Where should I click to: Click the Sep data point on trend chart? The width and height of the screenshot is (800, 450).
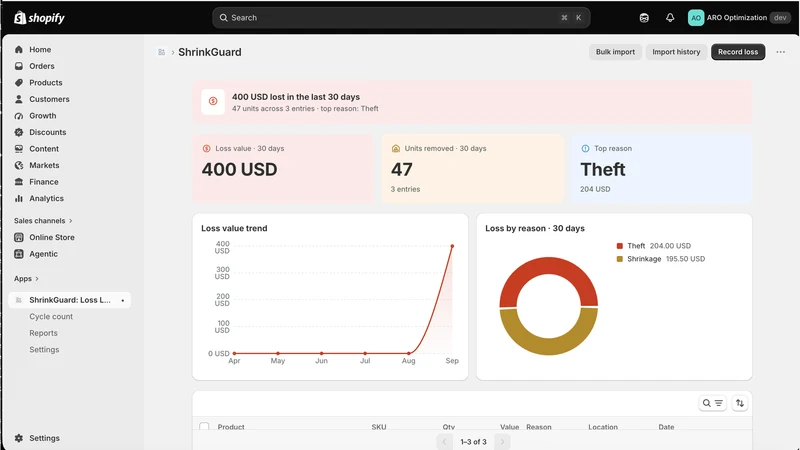click(452, 246)
